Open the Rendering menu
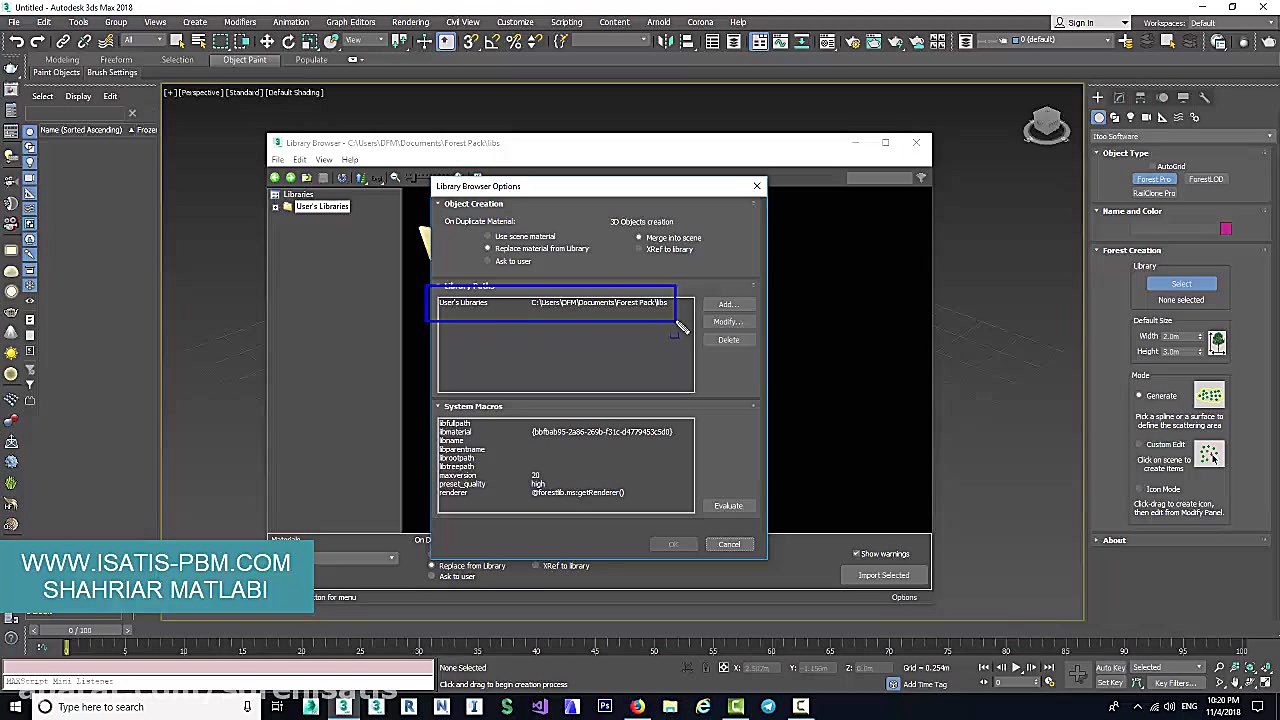This screenshot has height=720, width=1280. pos(410,22)
